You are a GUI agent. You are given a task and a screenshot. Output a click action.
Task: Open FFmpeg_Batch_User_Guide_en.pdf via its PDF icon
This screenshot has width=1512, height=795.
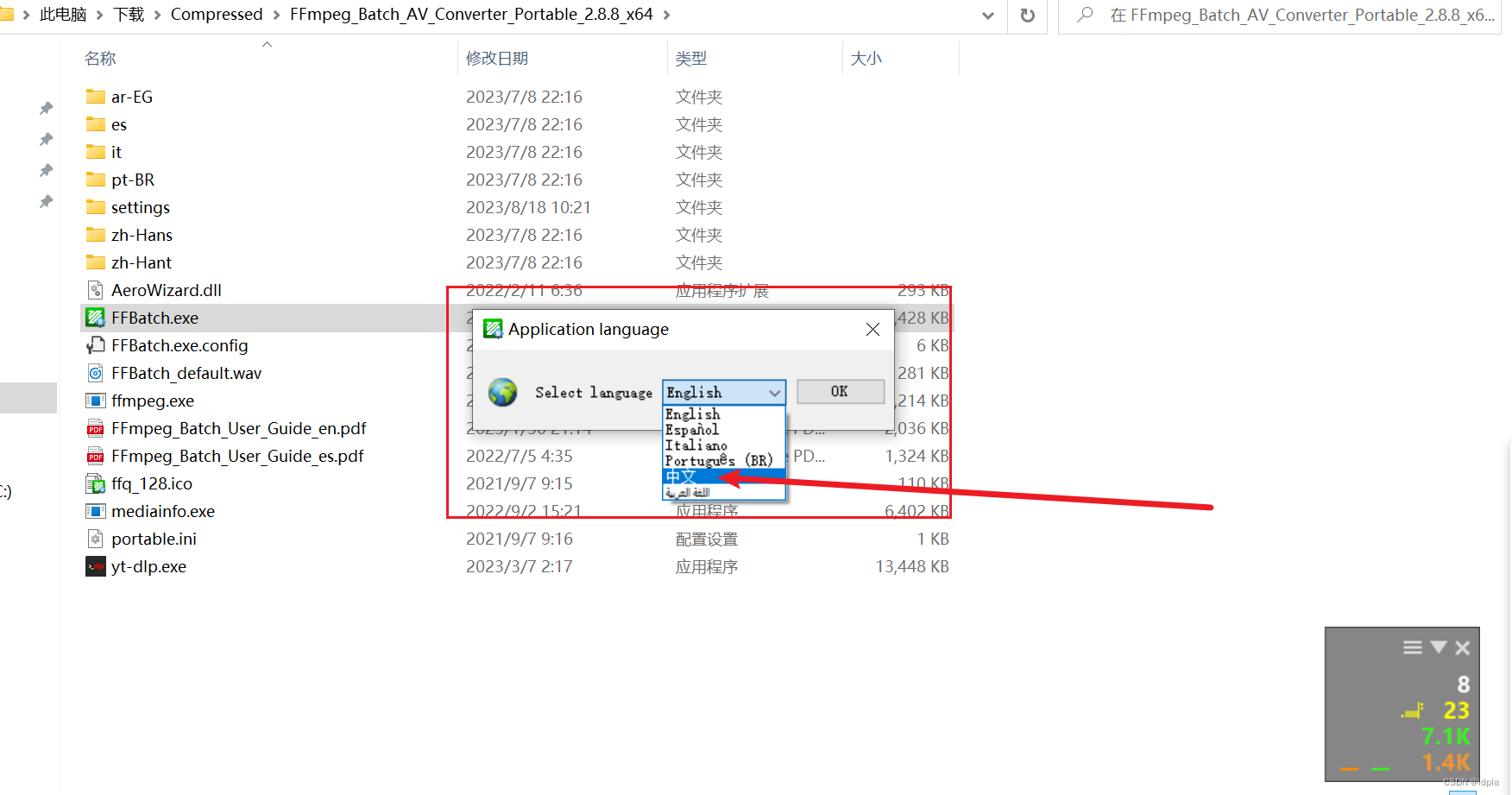click(95, 428)
